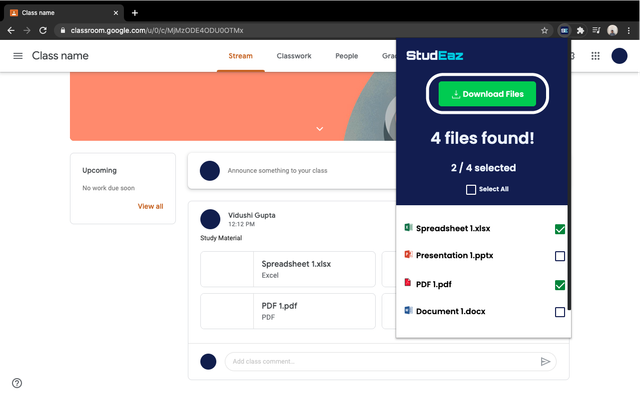The image size is (640, 400).
Task: Click the avatar beside class comment field
Action: pyautogui.click(x=208, y=362)
